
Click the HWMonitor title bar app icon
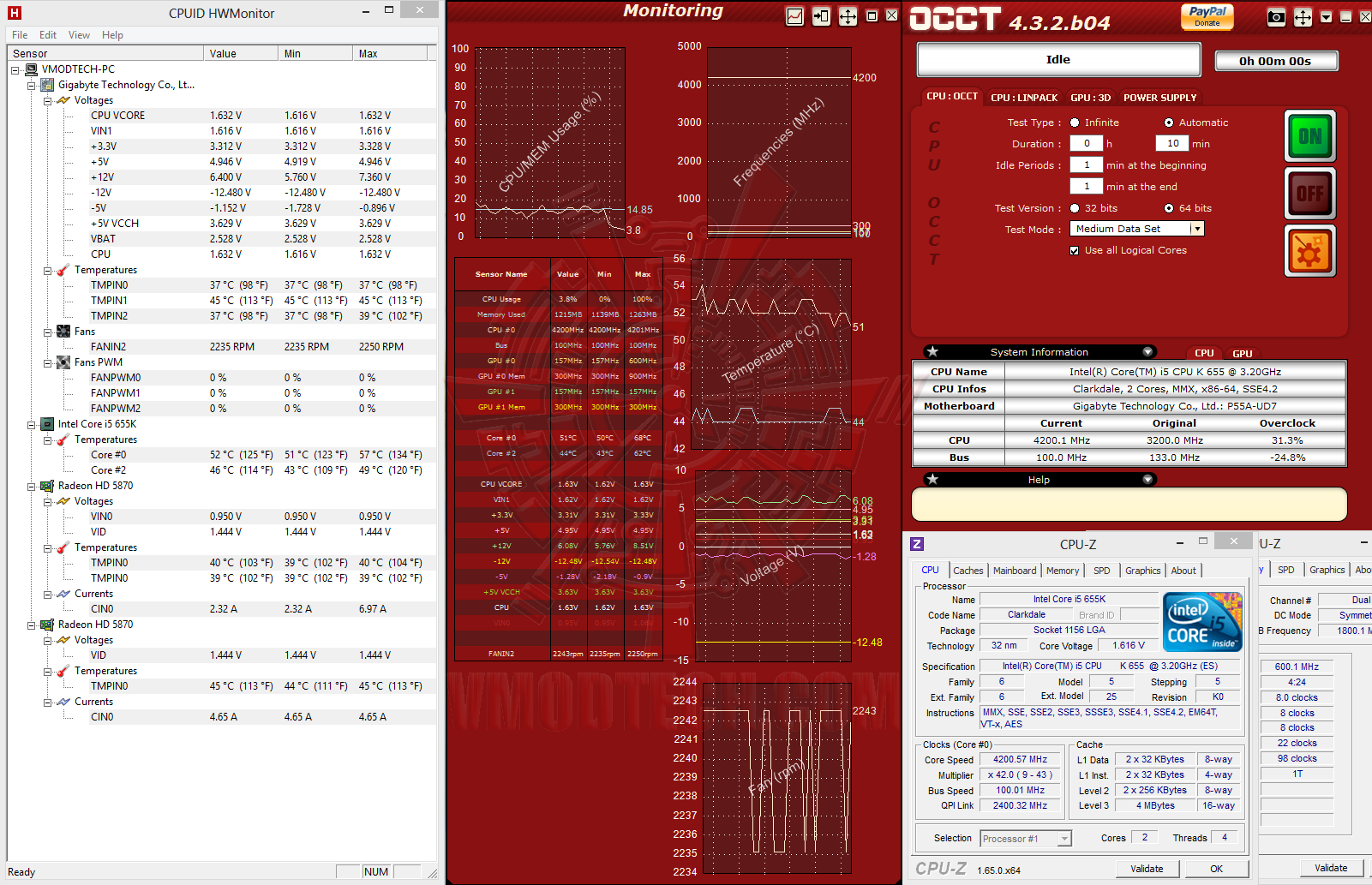click(x=15, y=13)
